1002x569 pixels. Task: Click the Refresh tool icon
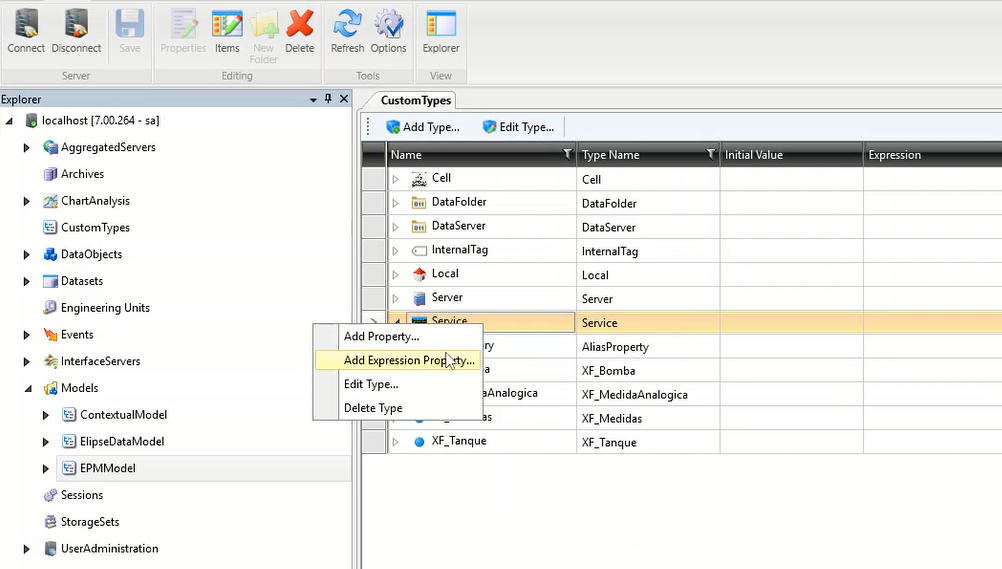pos(348,24)
